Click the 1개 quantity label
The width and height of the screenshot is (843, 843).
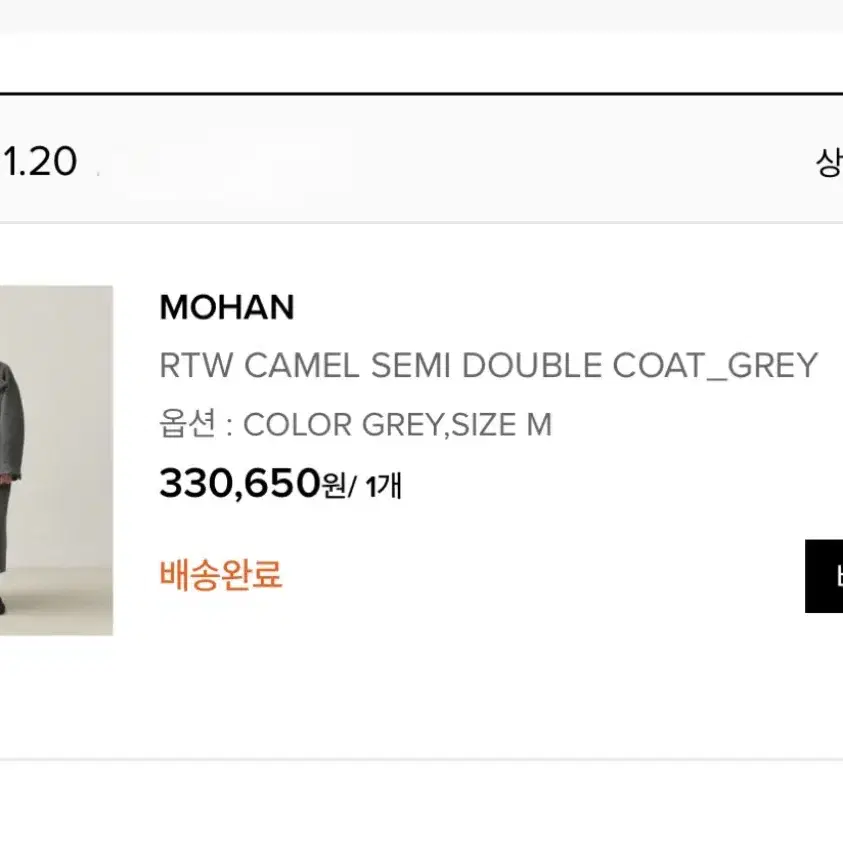tap(383, 487)
